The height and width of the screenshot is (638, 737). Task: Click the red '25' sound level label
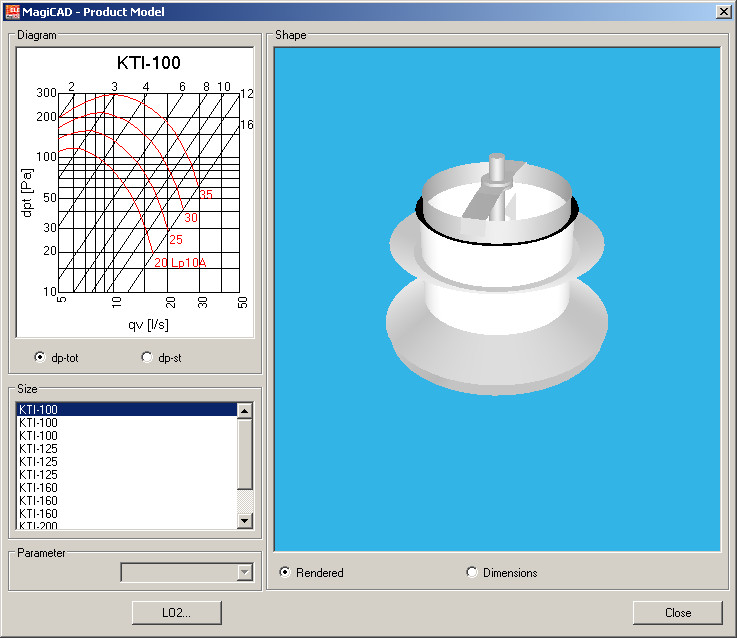[176, 239]
